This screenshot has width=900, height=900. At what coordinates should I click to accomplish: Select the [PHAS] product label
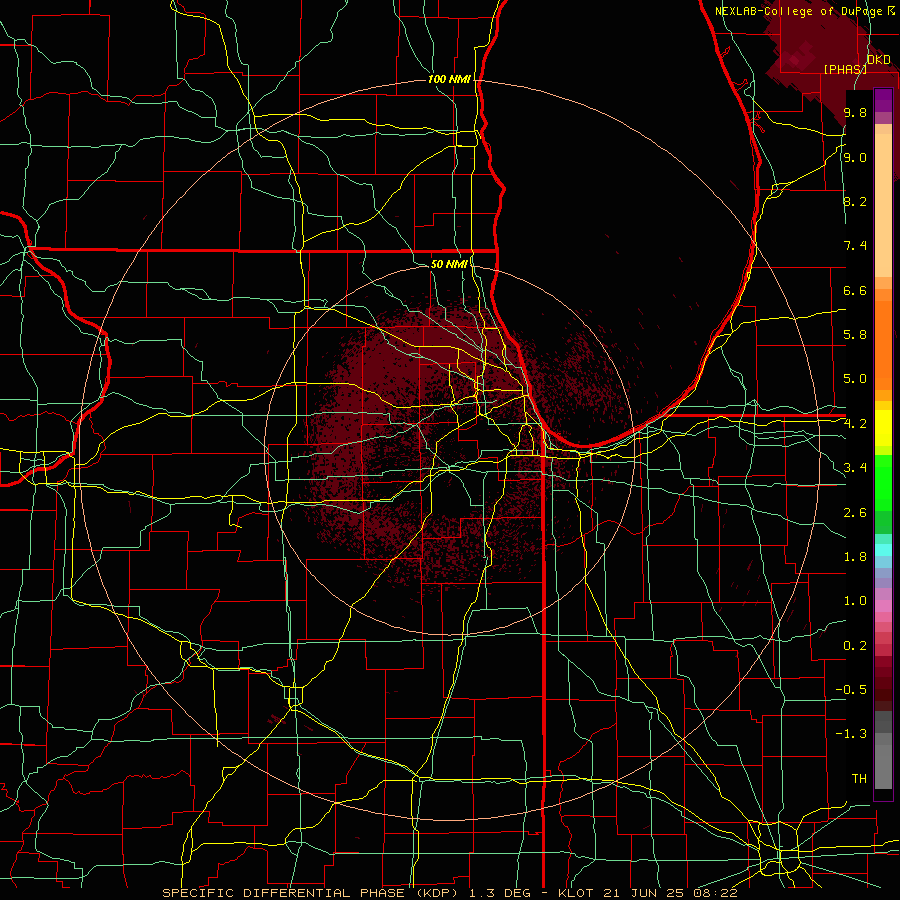coord(845,69)
